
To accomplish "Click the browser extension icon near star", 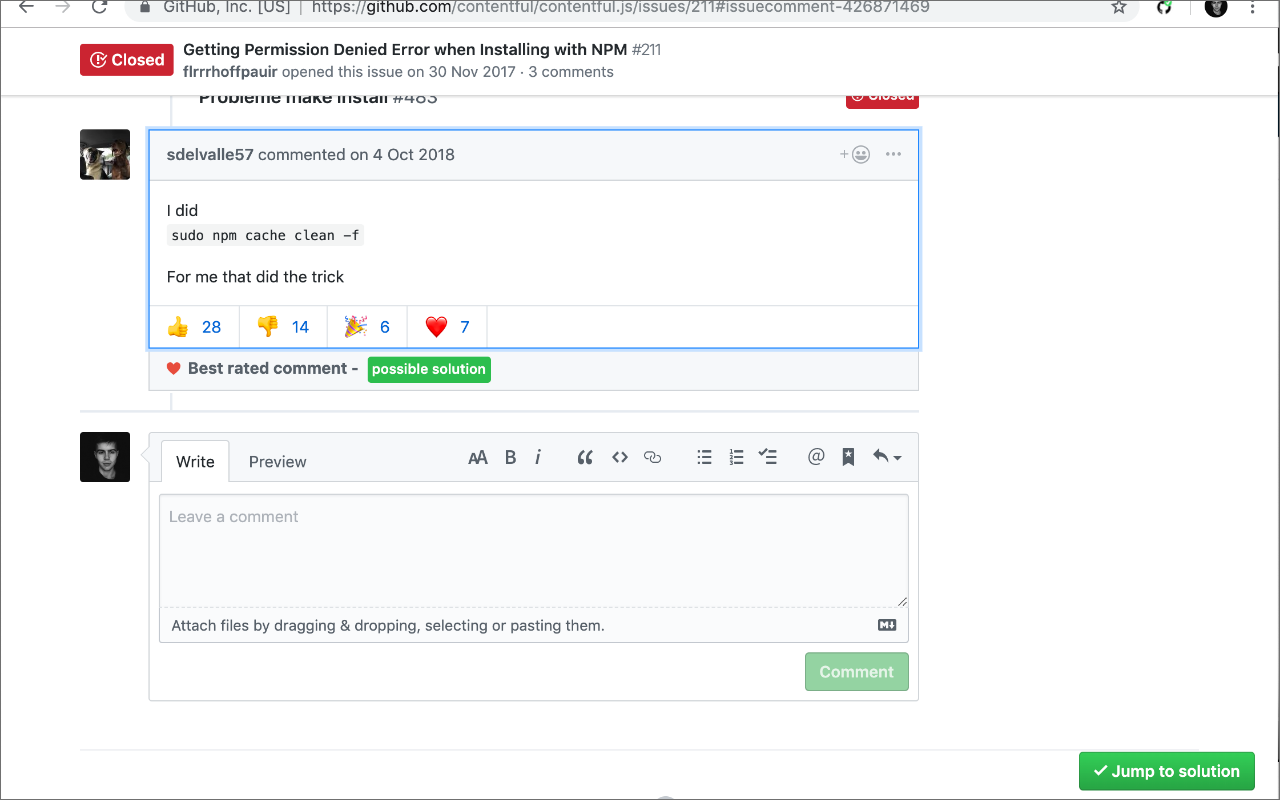I will click(x=1165, y=7).
